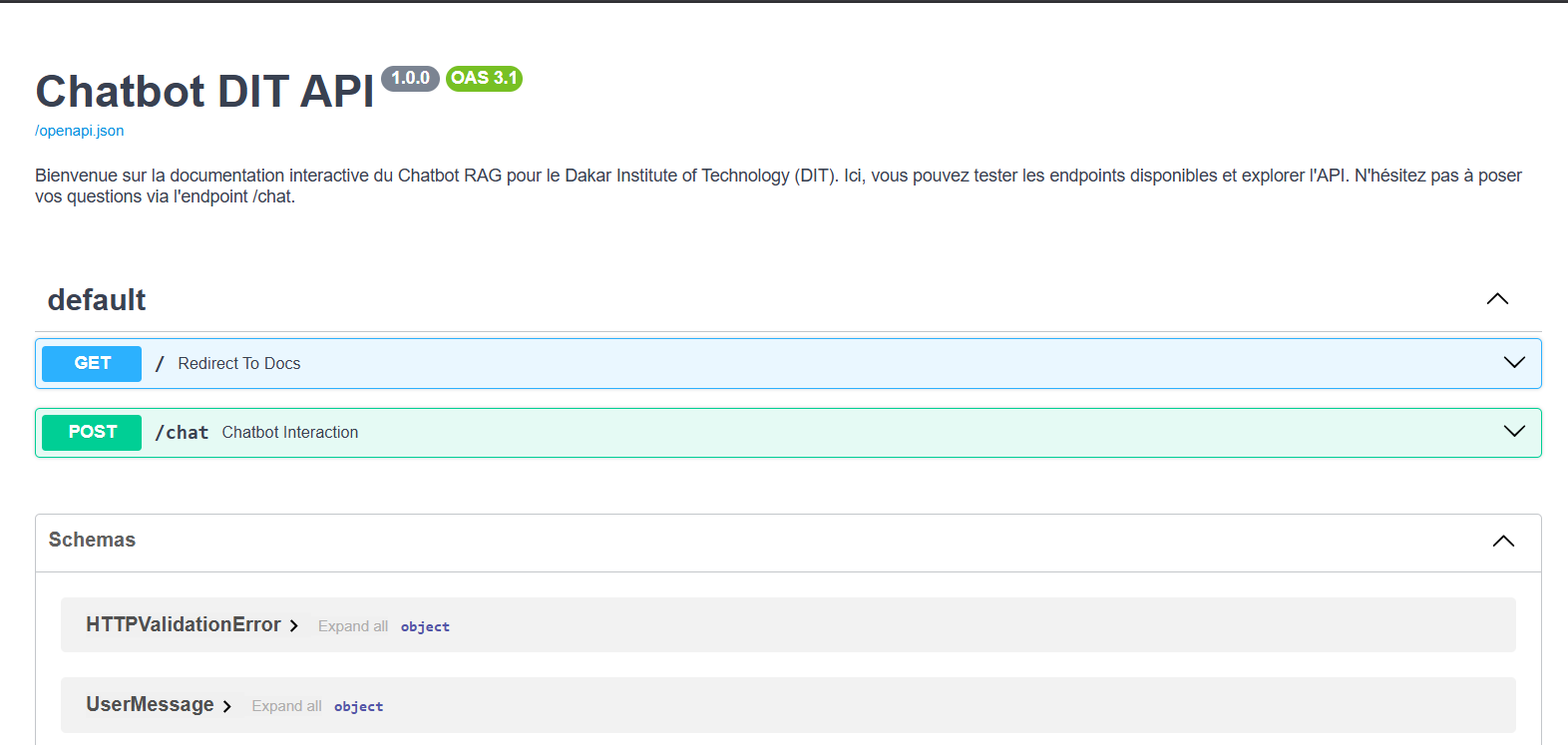Click the OAS 3.1 badge

[x=484, y=78]
